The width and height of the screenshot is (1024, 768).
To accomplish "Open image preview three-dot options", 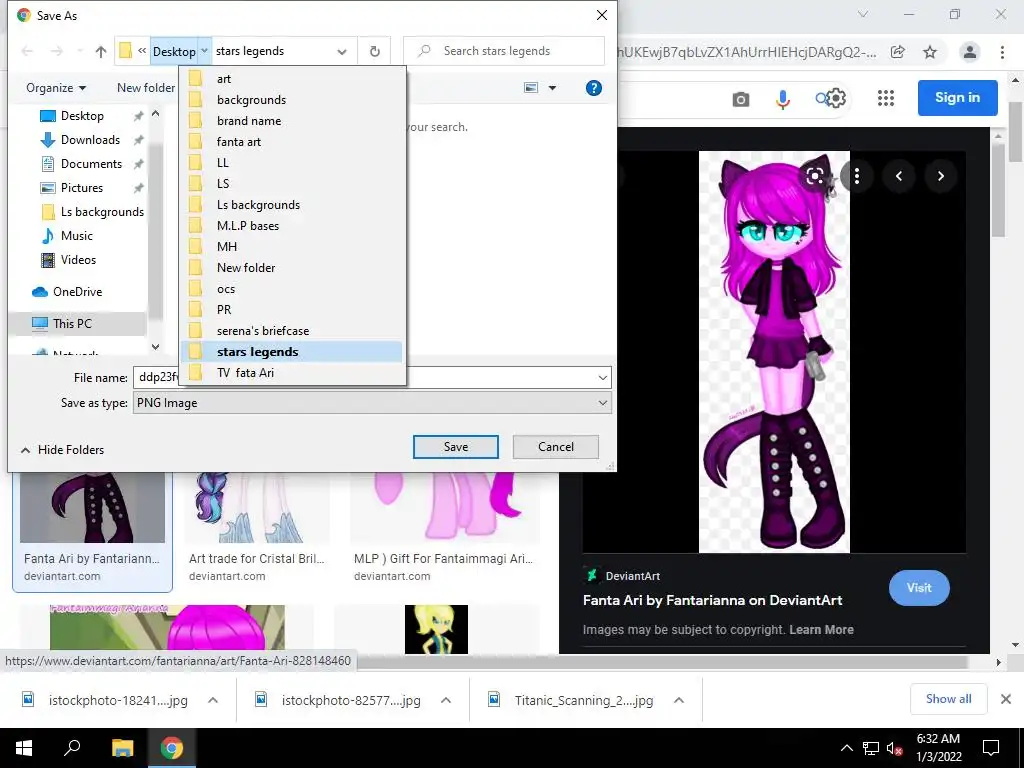I will 857,176.
